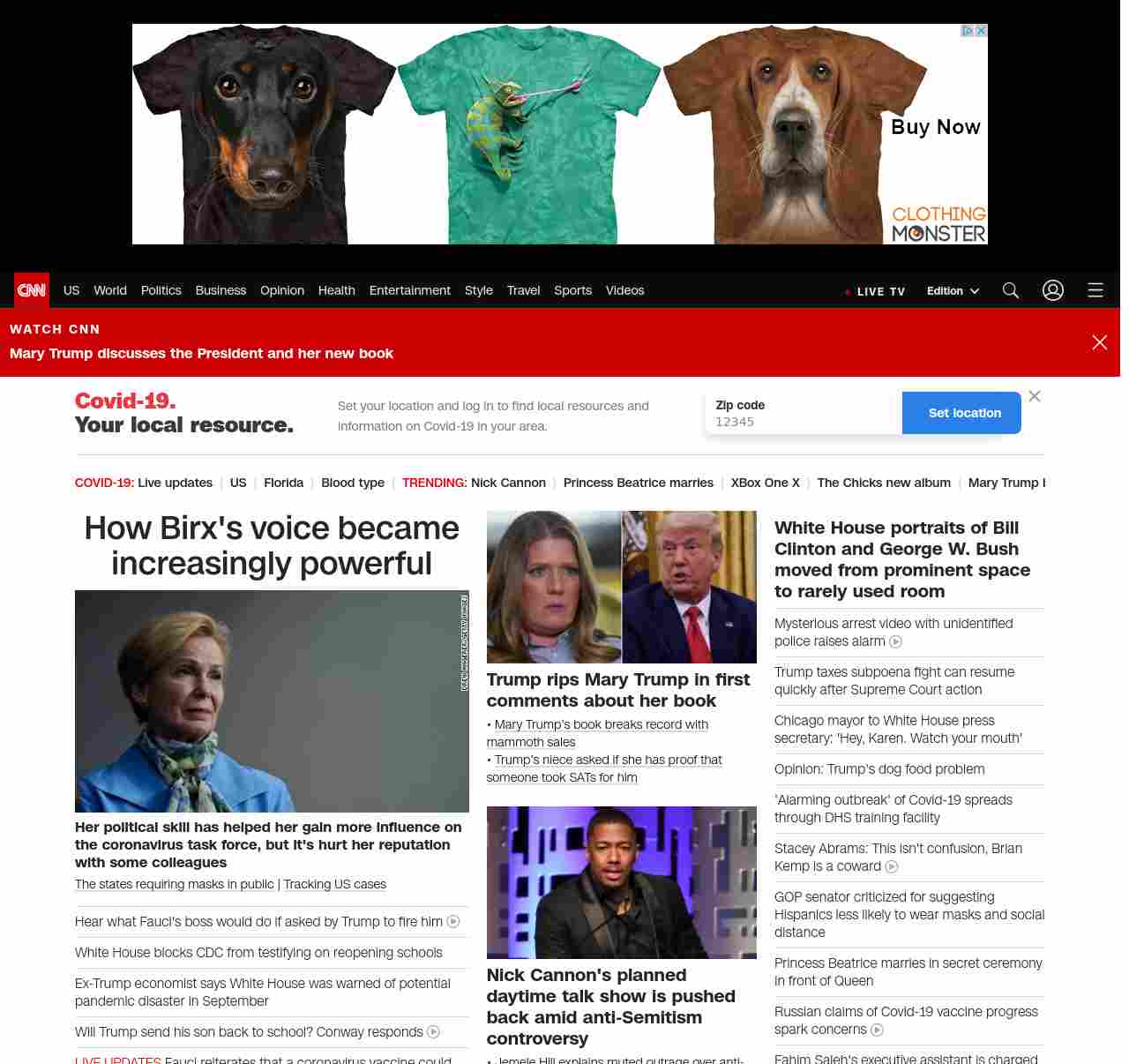Go to the Entertainment section
The width and height of the screenshot is (1129, 1064).
409,290
